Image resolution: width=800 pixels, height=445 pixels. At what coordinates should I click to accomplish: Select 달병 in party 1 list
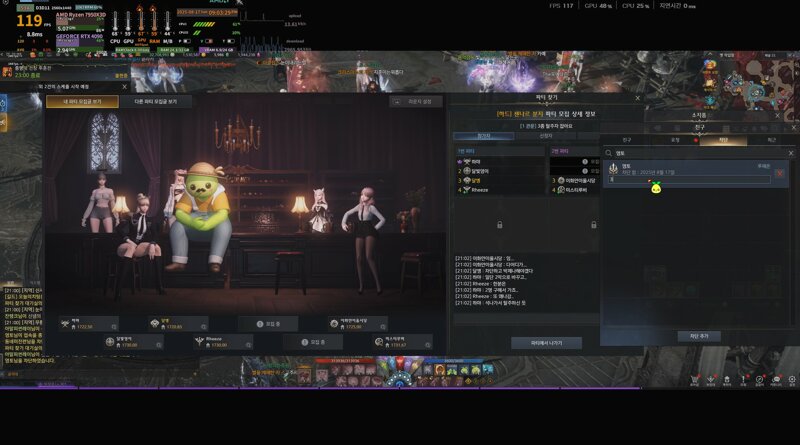coord(500,181)
